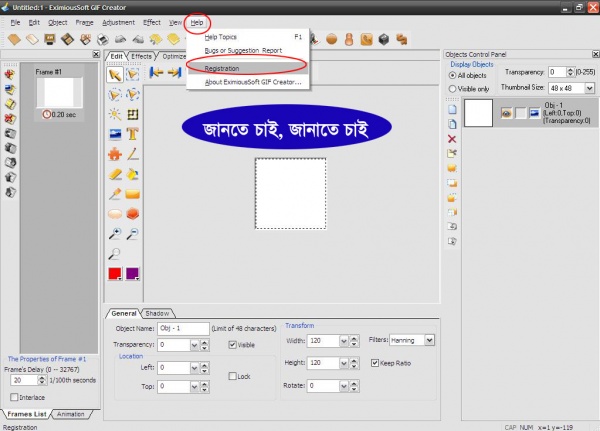The image size is (600, 431).
Task: Open the Frames List tab
Action: tap(26, 414)
